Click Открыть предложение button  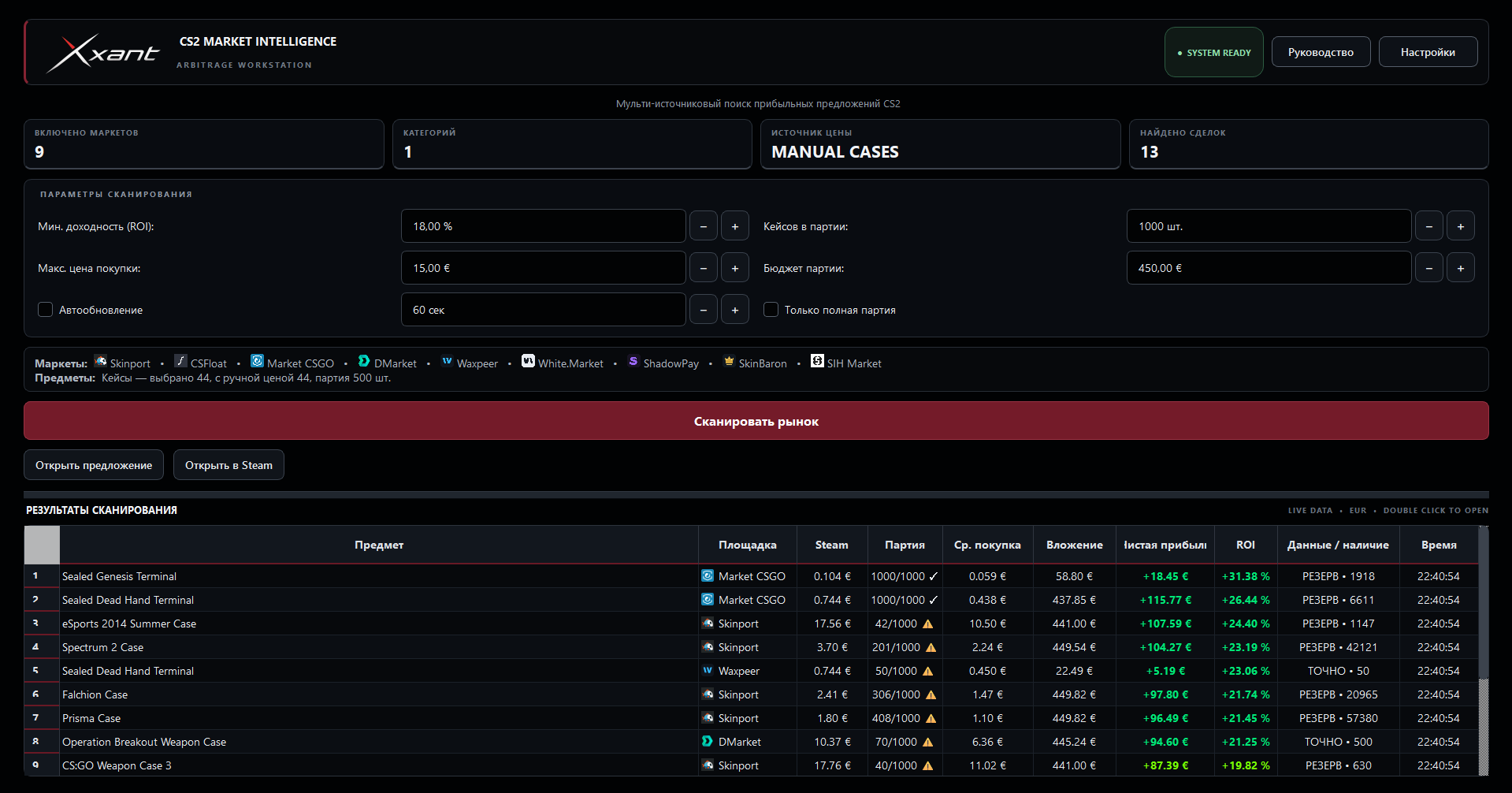pyautogui.click(x=94, y=465)
